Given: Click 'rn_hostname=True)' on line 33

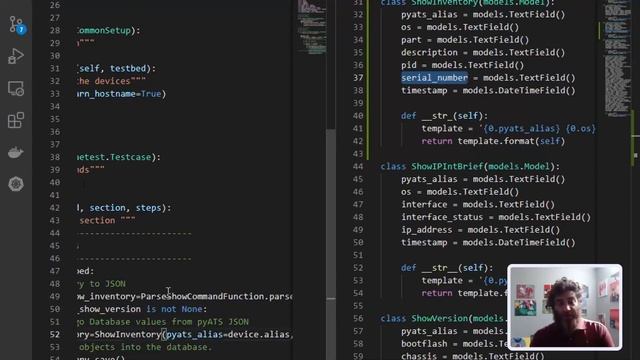Looking at the screenshot, I should tap(122, 93).
